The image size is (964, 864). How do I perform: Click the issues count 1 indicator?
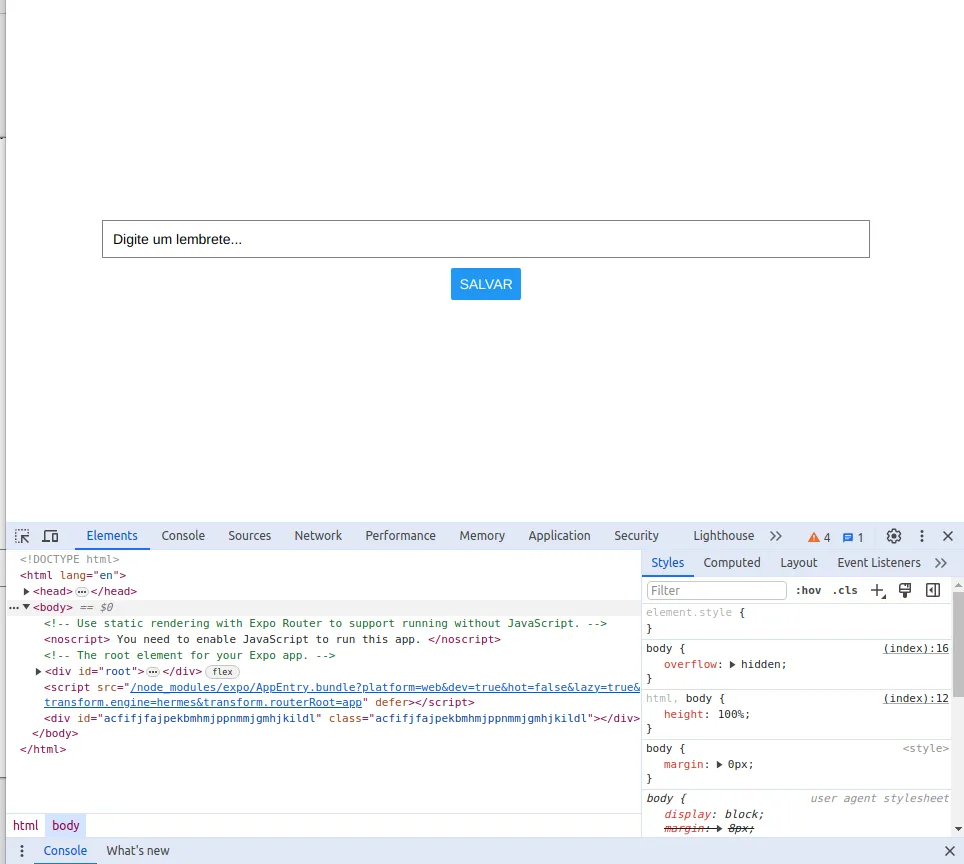pyautogui.click(x=853, y=537)
